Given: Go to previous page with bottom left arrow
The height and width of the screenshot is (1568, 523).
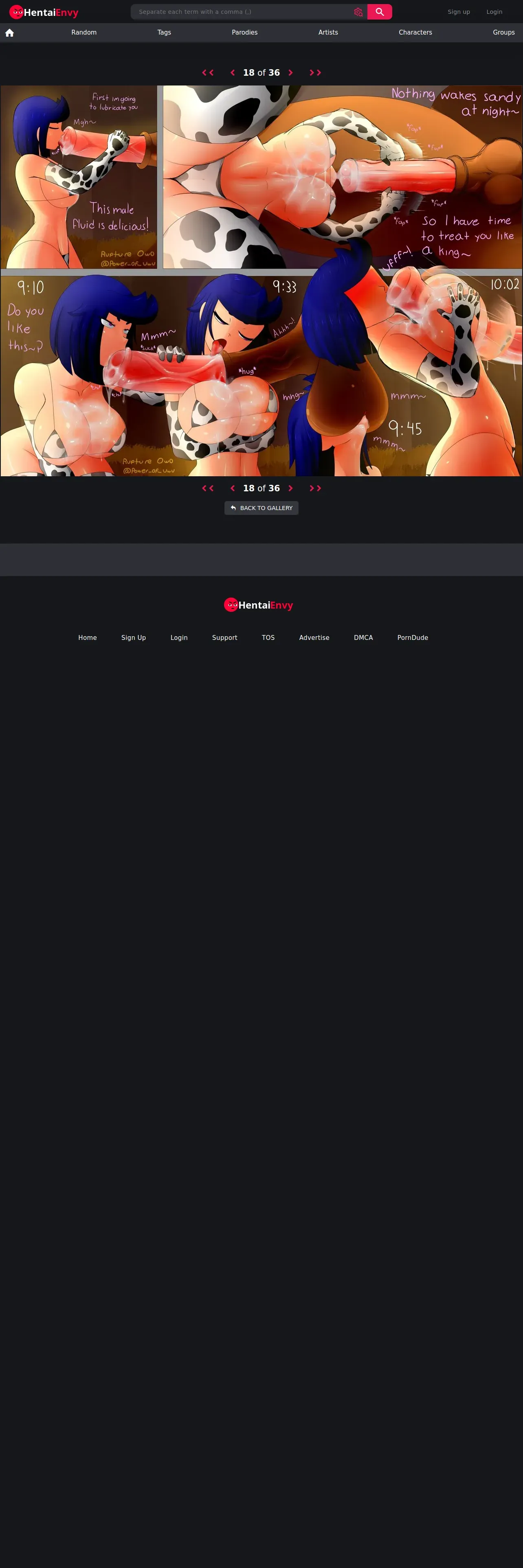Looking at the screenshot, I should pyautogui.click(x=233, y=488).
